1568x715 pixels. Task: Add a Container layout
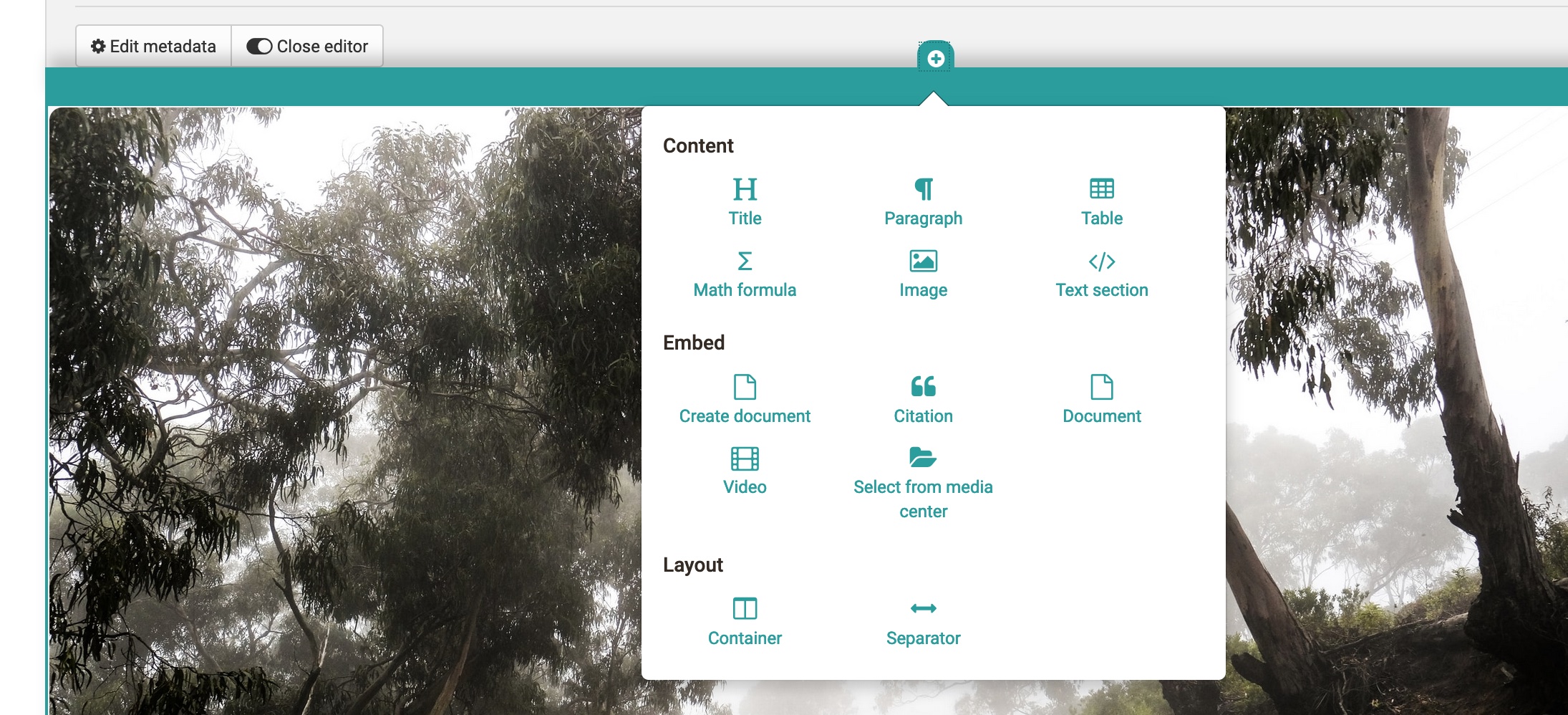745,622
